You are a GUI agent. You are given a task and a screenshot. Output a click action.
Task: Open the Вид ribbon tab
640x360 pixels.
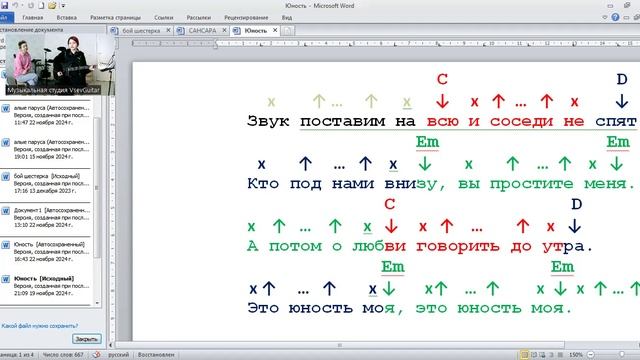[x=287, y=18]
